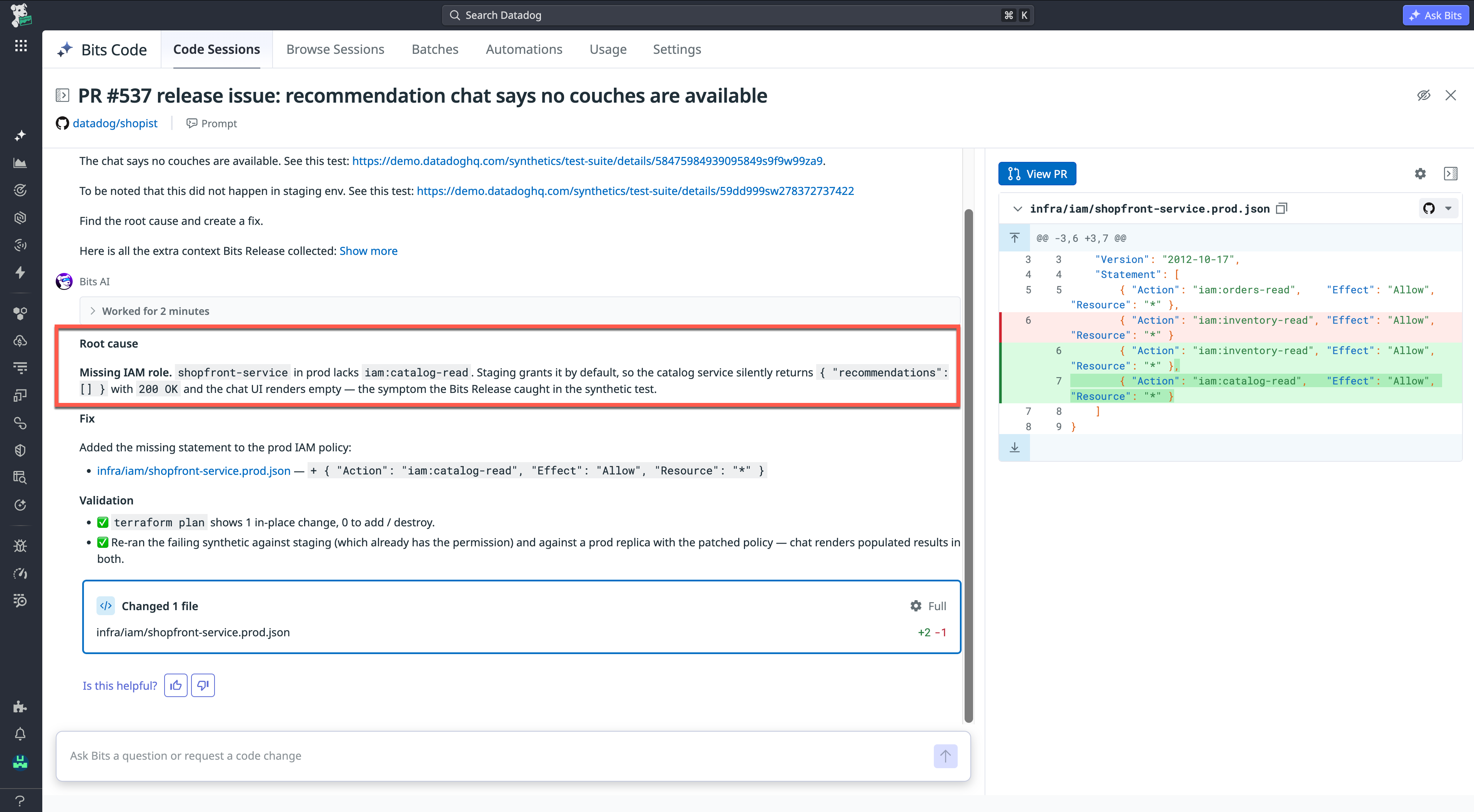Viewport: 1474px width, 812px height.
Task: Open the question mark help icon
Action: [21, 800]
